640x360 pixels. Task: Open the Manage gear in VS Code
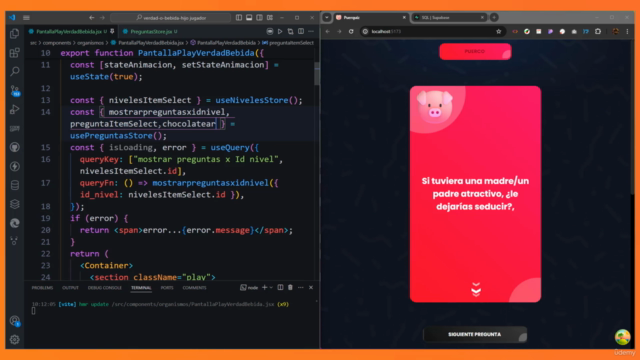tap(15, 340)
